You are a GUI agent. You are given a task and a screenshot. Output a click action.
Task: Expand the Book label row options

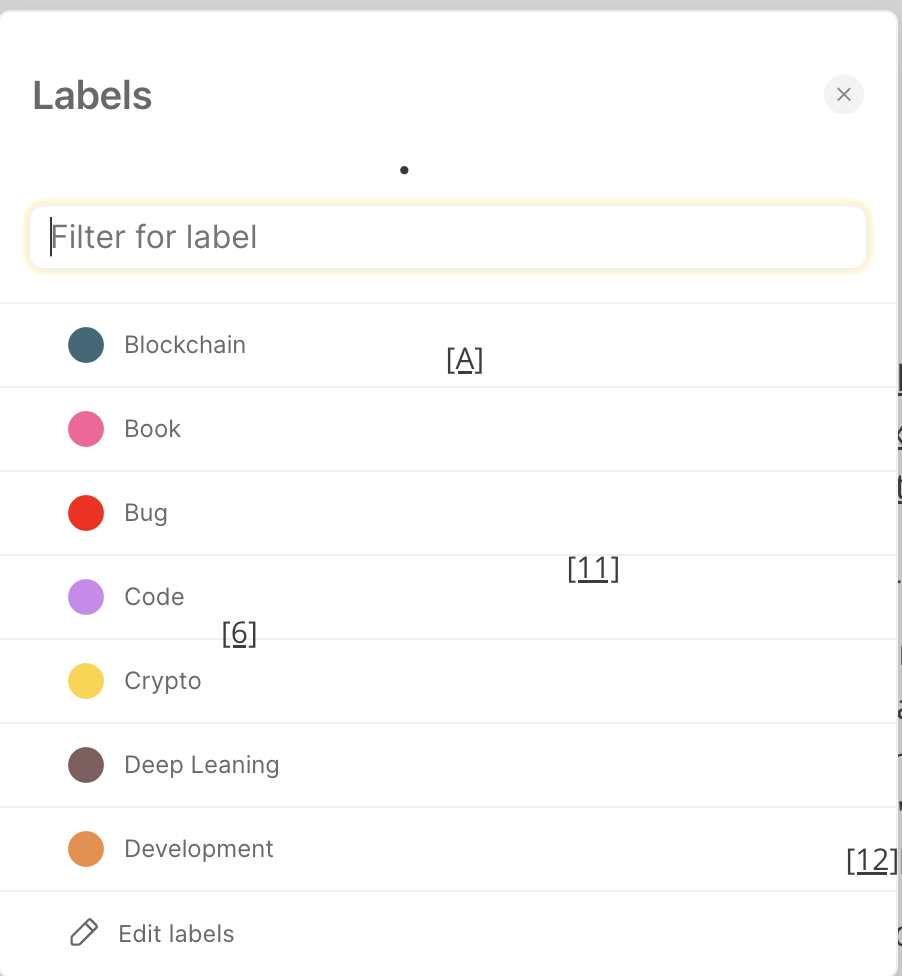click(x=152, y=428)
